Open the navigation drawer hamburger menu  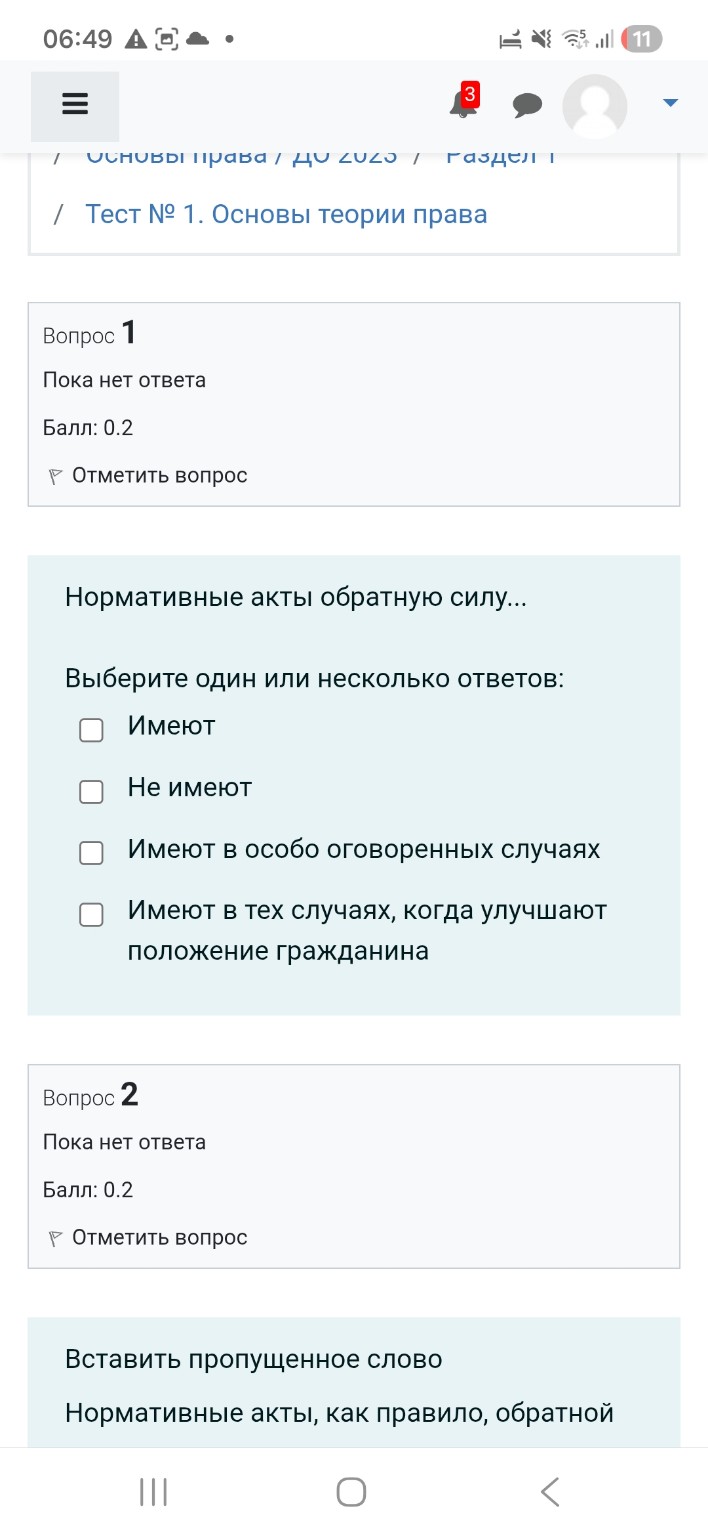point(74,104)
